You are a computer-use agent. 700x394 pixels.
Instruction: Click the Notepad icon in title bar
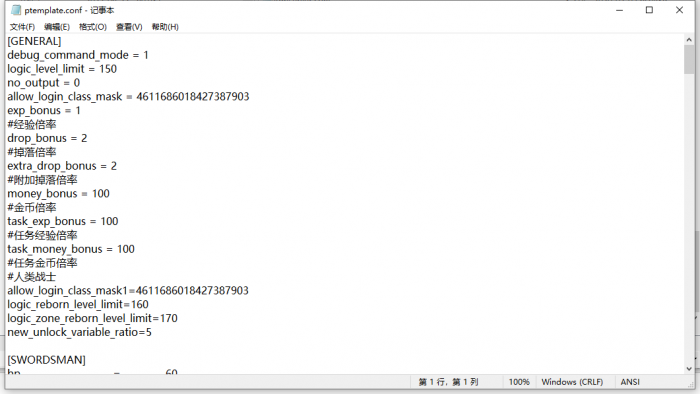(16, 10)
